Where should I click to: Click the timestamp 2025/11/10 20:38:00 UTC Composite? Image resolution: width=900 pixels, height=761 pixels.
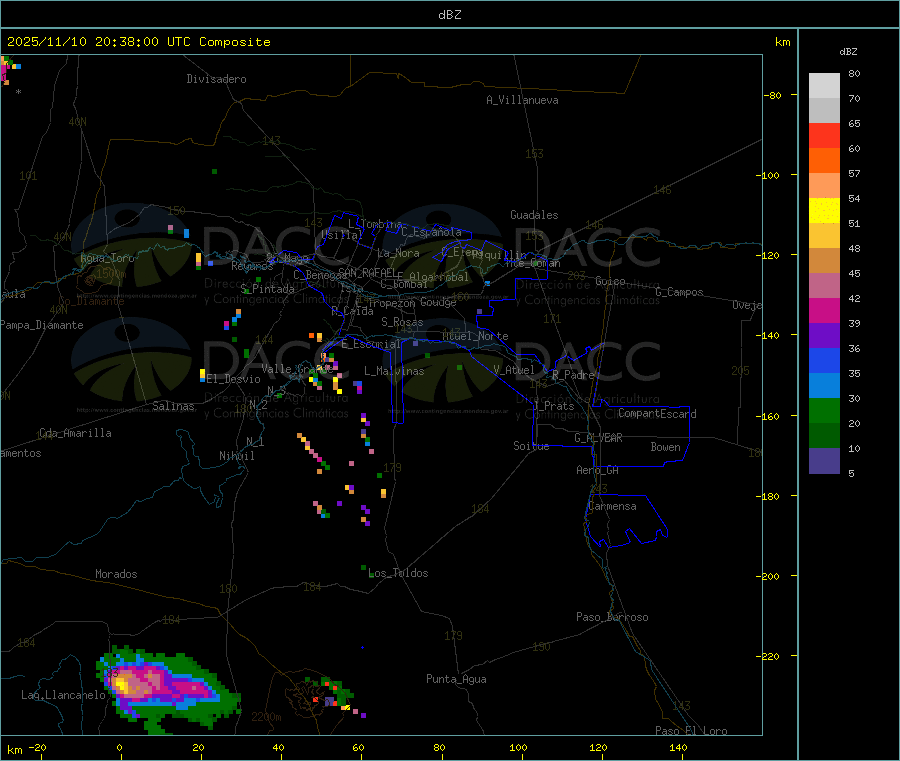[x=138, y=42]
